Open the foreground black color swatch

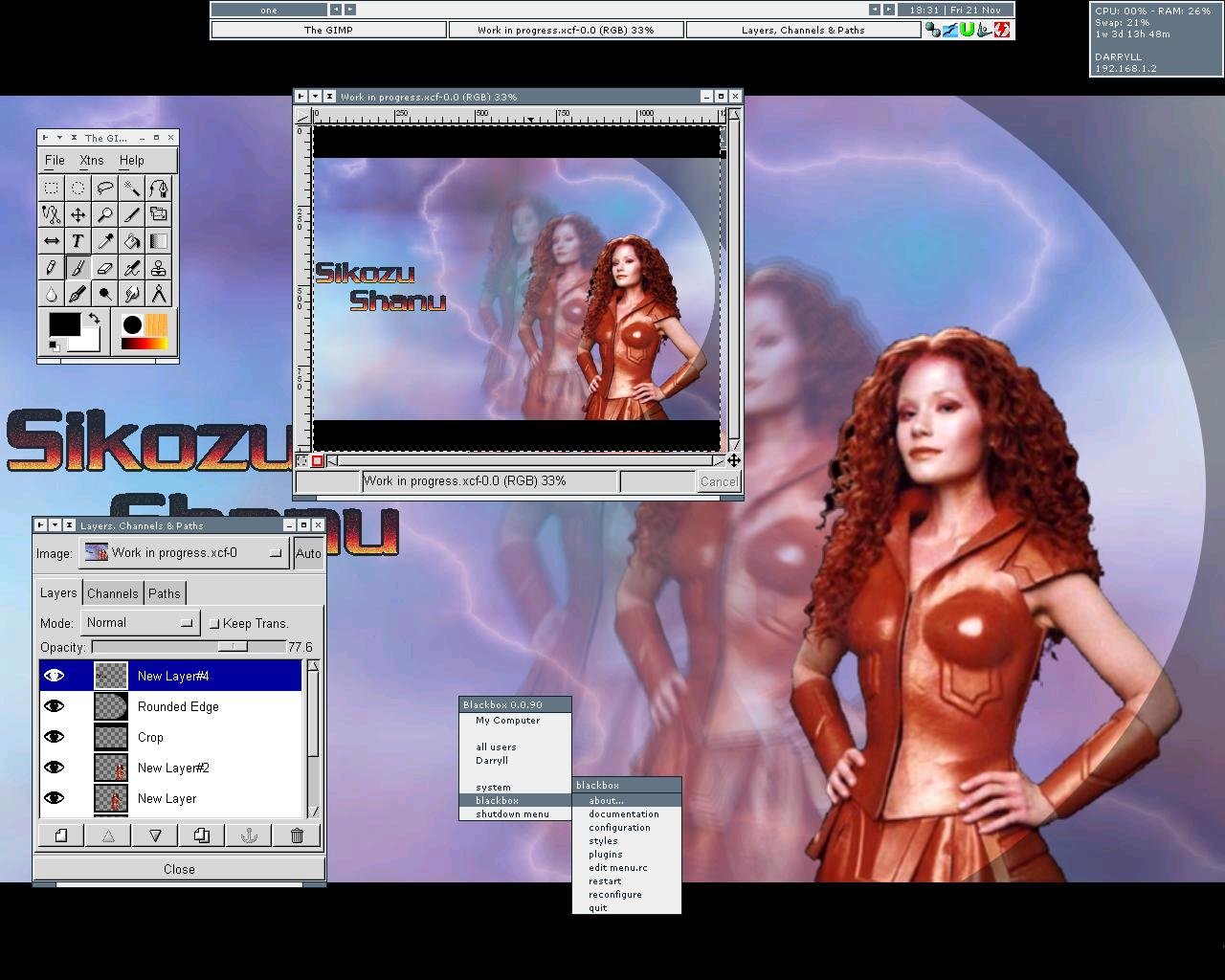point(64,324)
